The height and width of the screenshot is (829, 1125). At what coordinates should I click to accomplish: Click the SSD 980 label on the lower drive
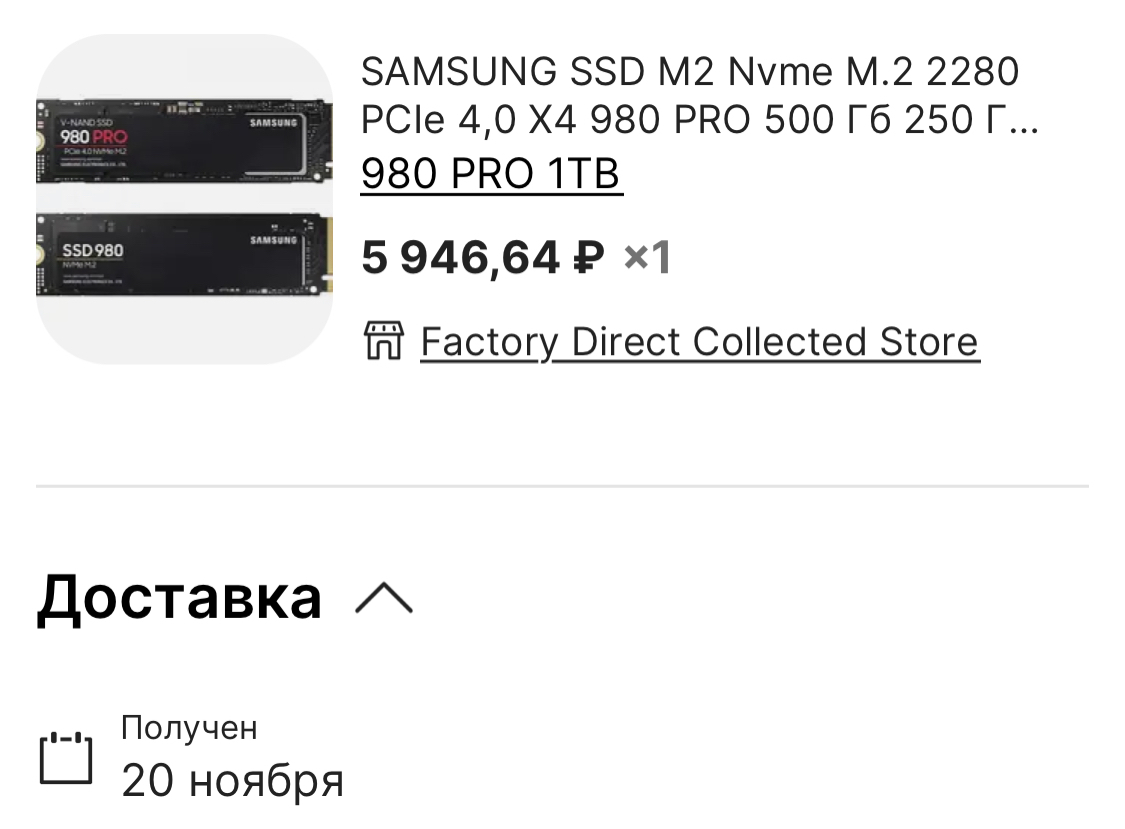tap(93, 249)
